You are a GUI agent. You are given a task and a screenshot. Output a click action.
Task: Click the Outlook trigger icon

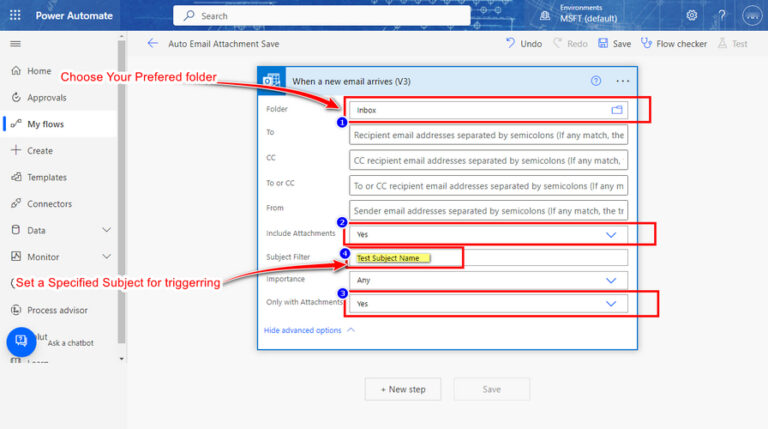pyautogui.click(x=271, y=81)
